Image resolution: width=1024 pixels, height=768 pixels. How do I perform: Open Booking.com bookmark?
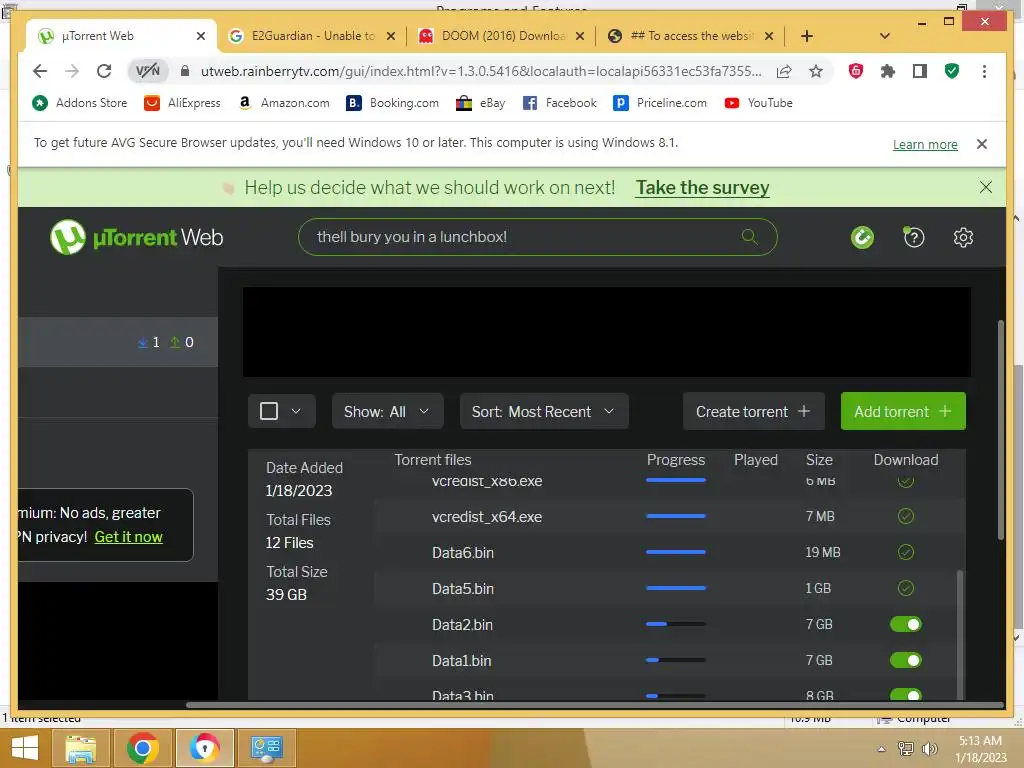[x=392, y=103]
